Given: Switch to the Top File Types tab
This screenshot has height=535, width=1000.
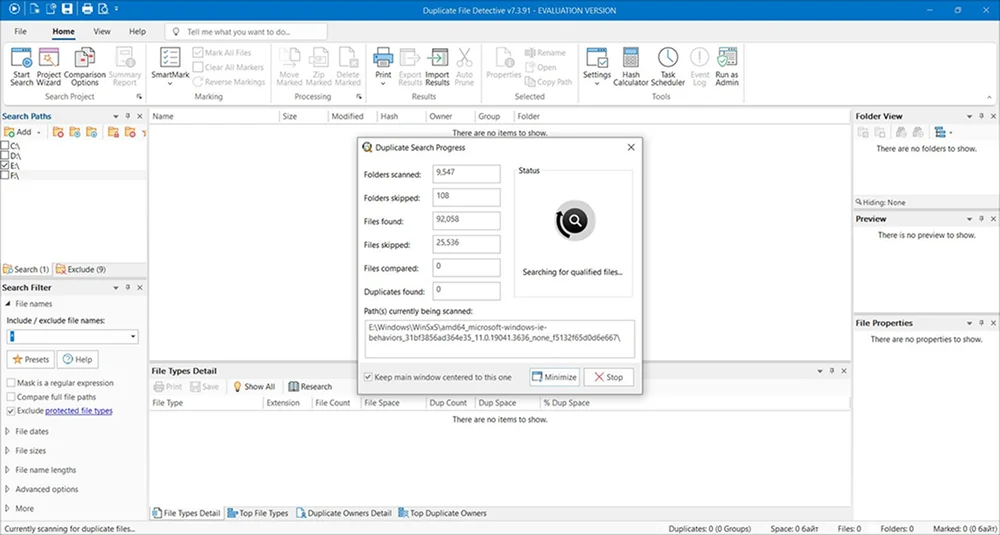Looking at the screenshot, I should point(258,513).
